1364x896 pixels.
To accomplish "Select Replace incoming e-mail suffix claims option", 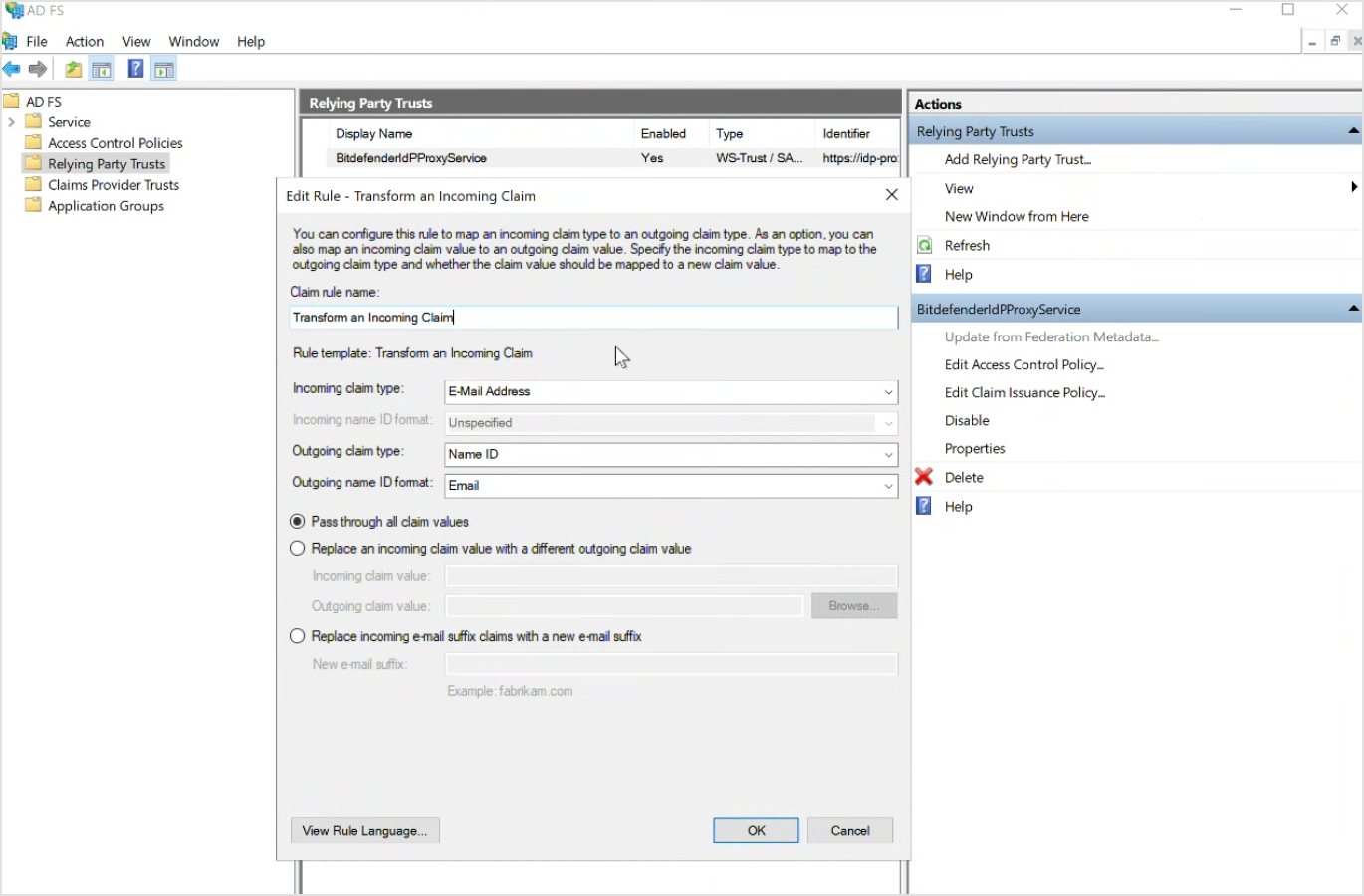I will [298, 635].
